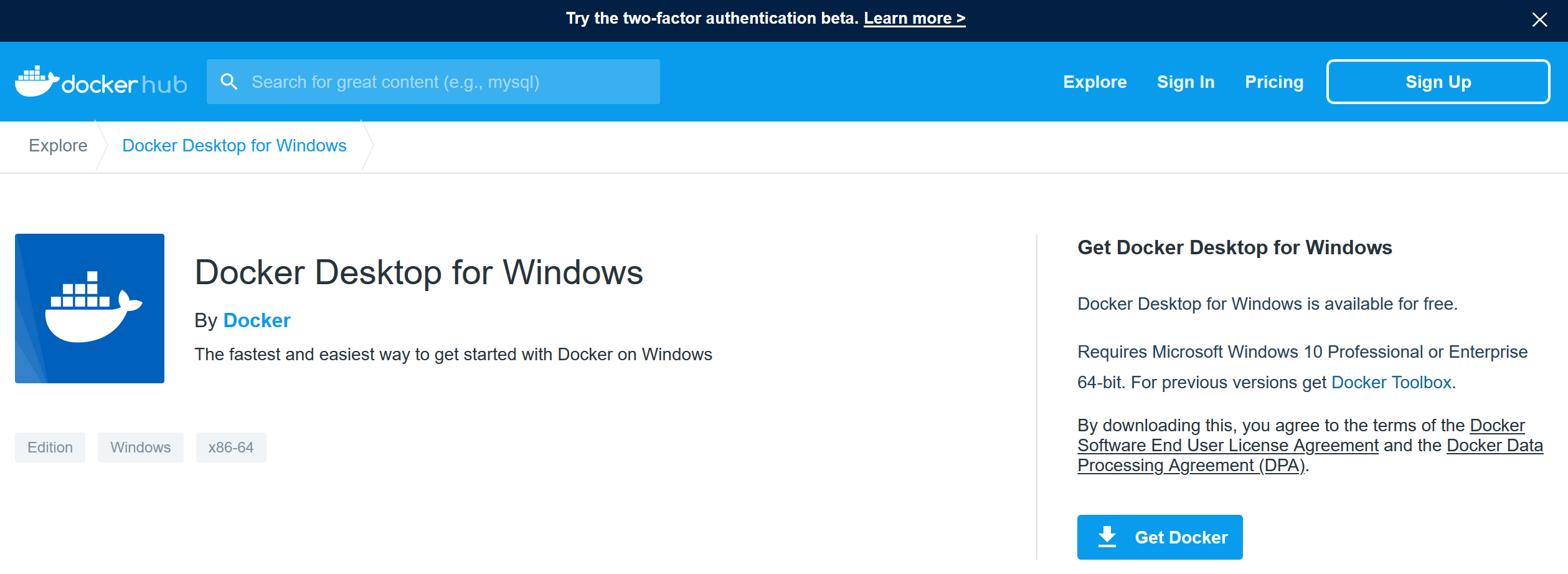Go to Sign In page
Image resolution: width=1568 pixels, height=574 pixels.
point(1185,82)
